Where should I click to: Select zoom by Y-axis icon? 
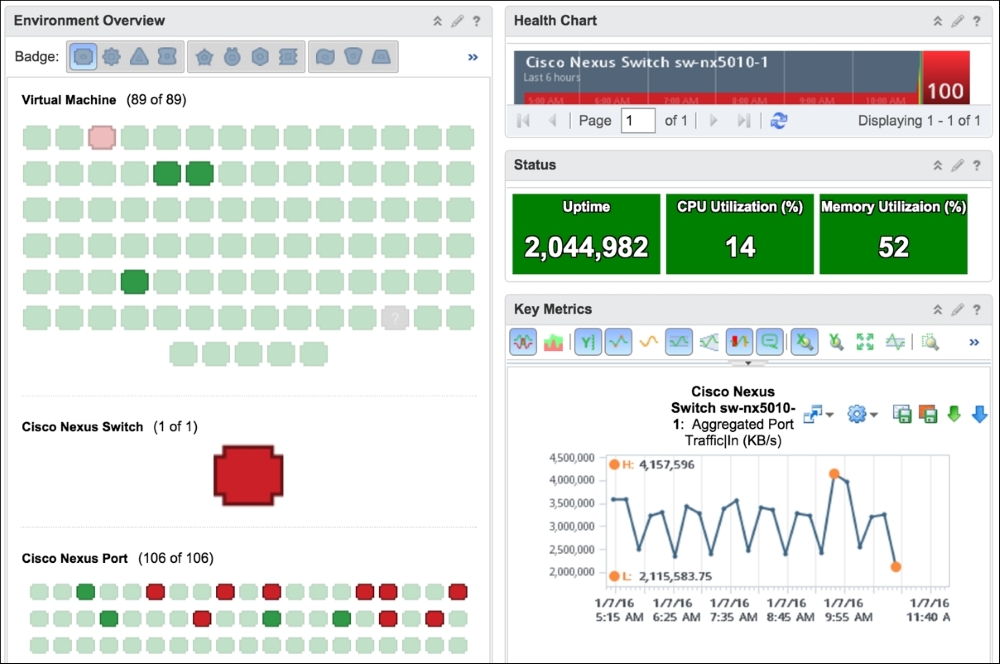tap(835, 343)
